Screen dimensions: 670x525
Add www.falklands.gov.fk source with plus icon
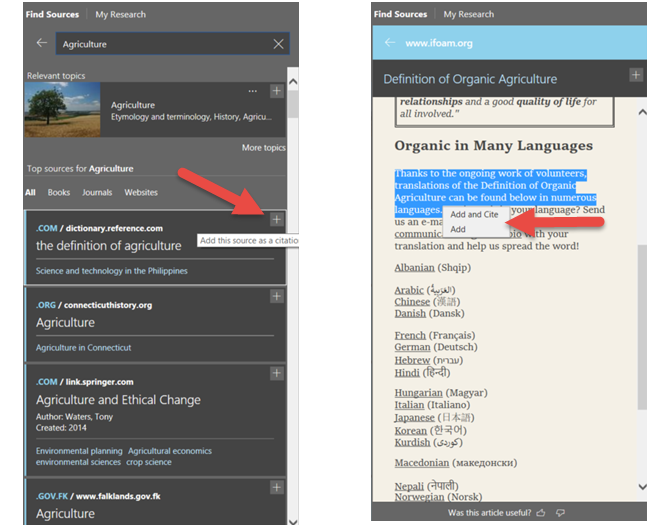[276, 487]
